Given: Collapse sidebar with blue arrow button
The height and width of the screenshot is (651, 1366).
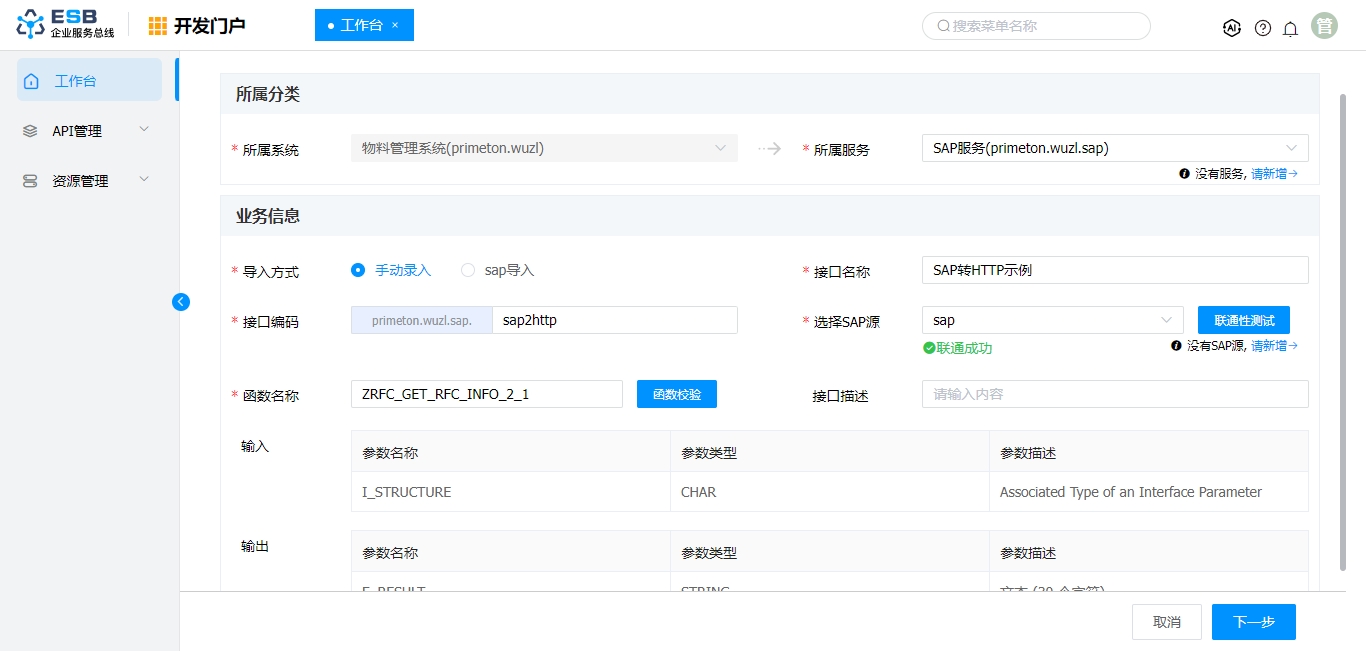Looking at the screenshot, I should click(x=181, y=301).
